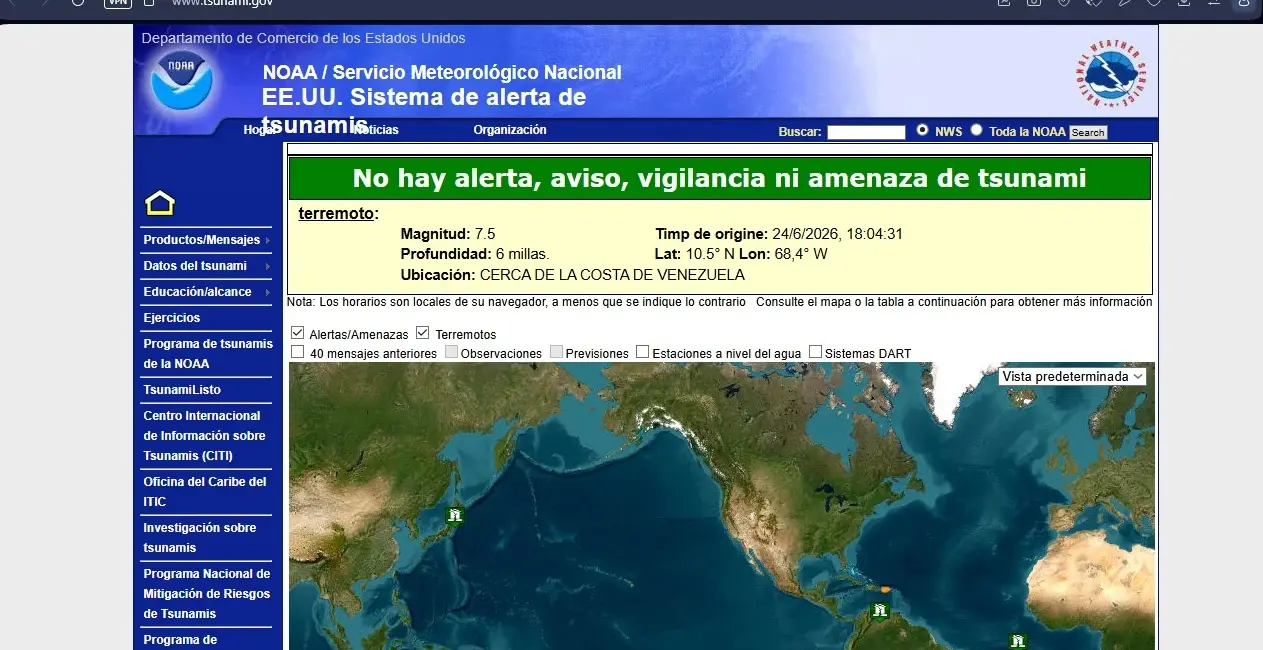Screen dimensions: 1263x650
Task: Click the terremoto heading link
Action: (336, 213)
